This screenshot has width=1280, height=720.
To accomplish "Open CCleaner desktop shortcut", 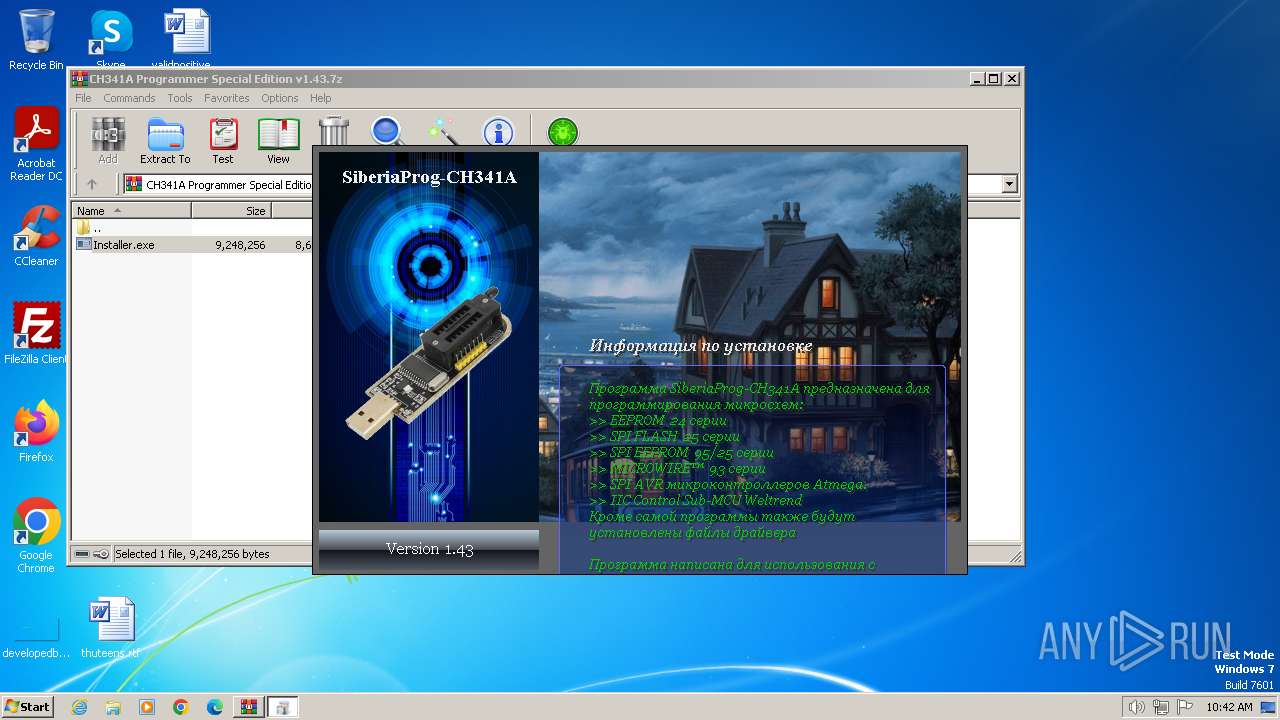I will click(36, 236).
